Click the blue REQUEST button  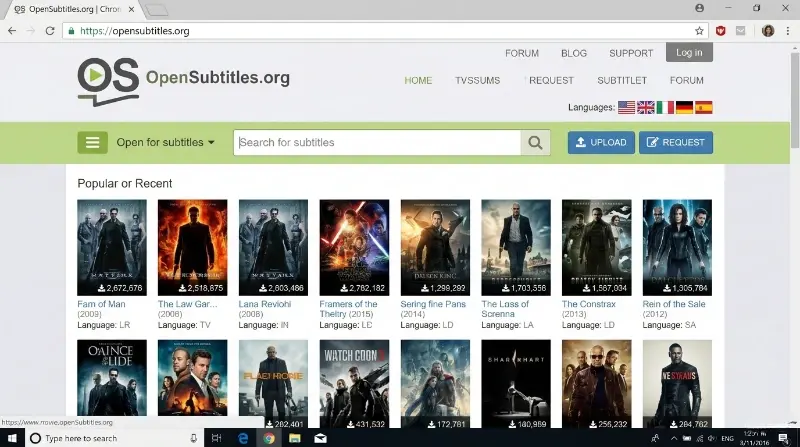(676, 142)
